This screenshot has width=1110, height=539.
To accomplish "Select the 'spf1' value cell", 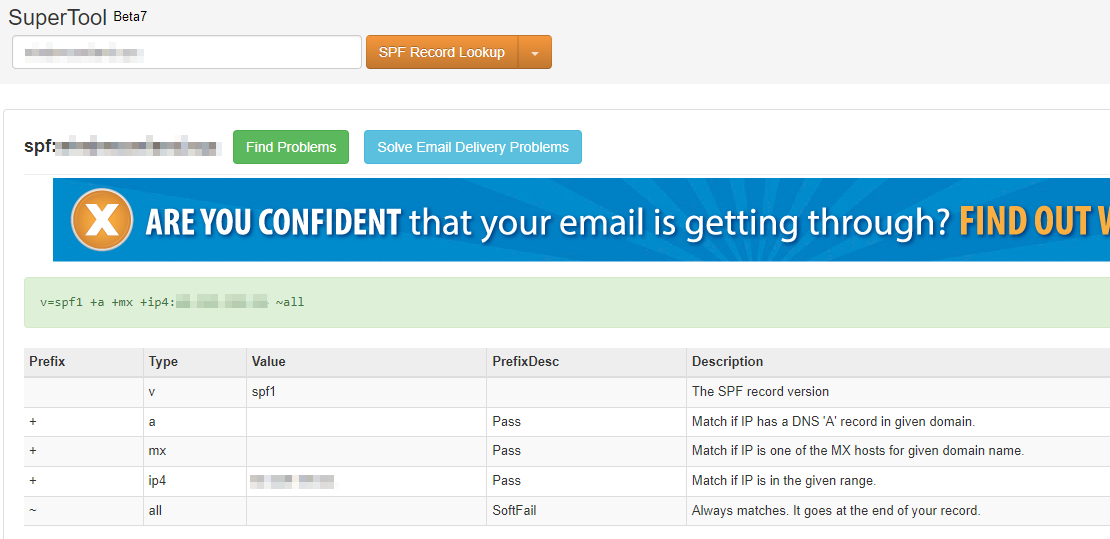I will [264, 392].
